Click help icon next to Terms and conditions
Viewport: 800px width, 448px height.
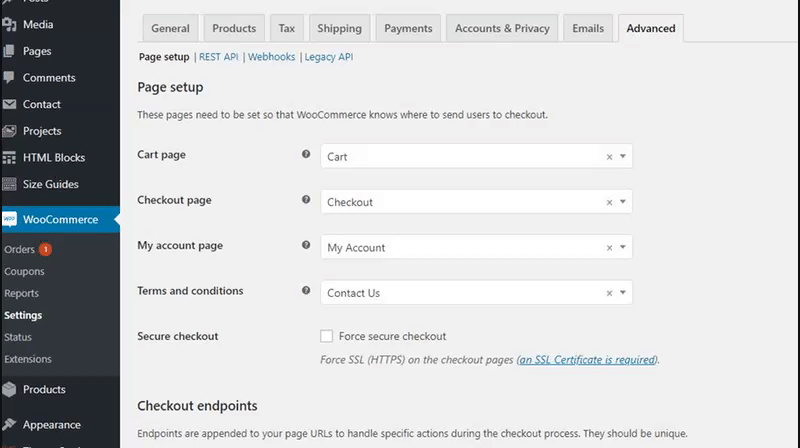[306, 291]
